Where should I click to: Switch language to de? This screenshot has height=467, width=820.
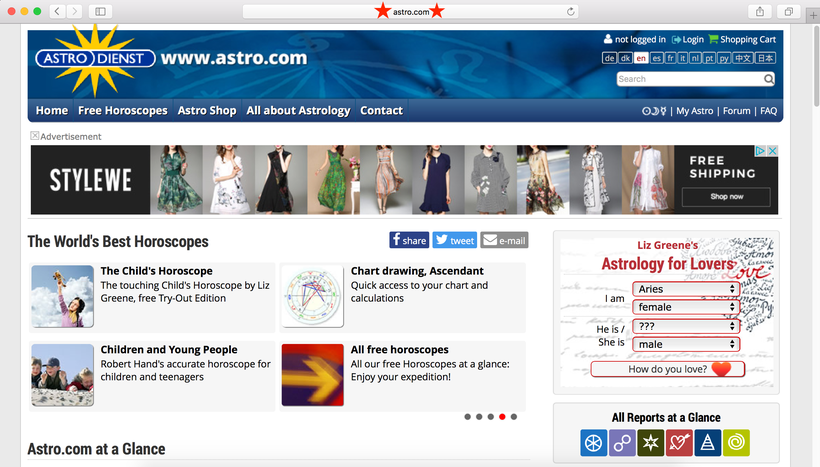point(609,58)
